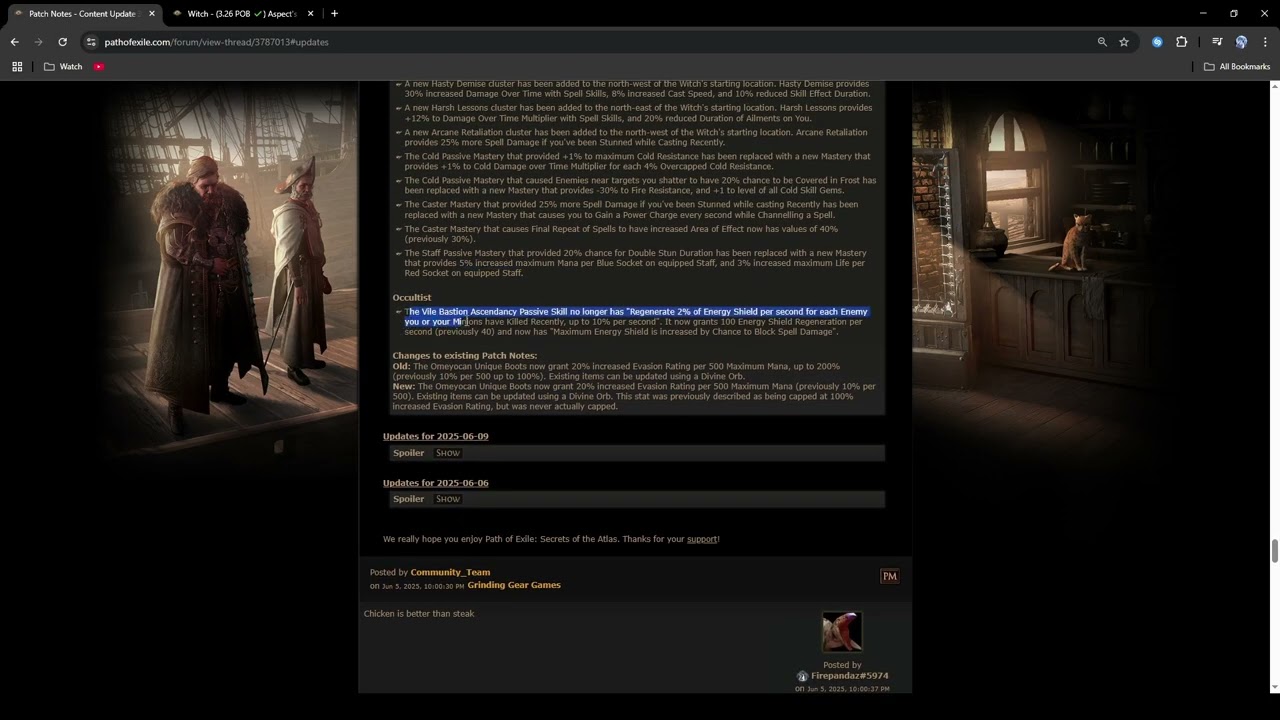
Task: Open the Community_Team profile
Action: click(x=450, y=573)
